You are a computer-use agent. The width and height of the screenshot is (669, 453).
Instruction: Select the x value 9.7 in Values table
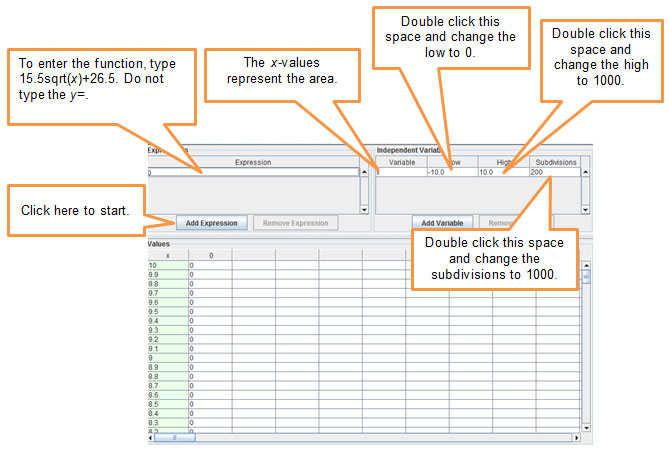[168, 293]
